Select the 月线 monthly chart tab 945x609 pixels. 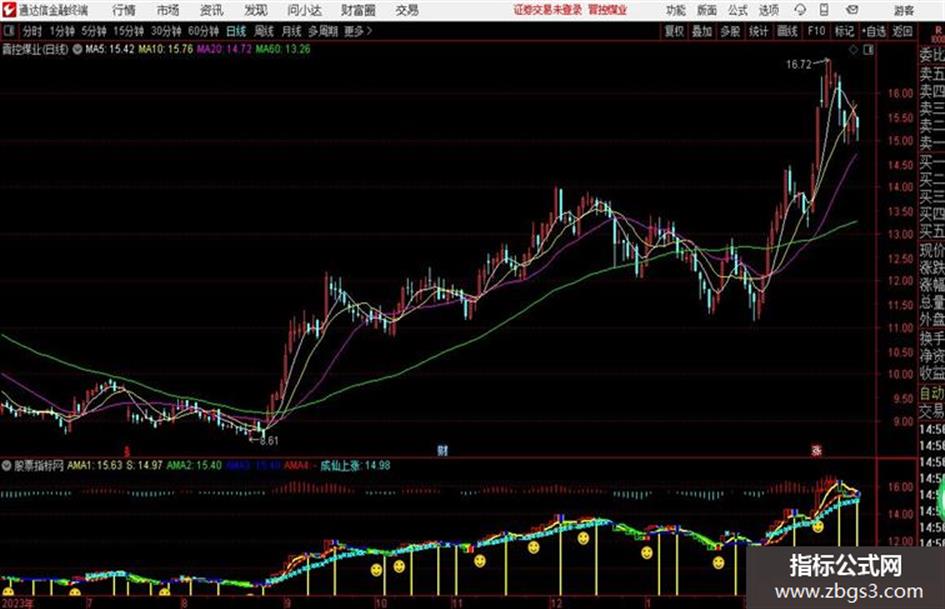292,31
